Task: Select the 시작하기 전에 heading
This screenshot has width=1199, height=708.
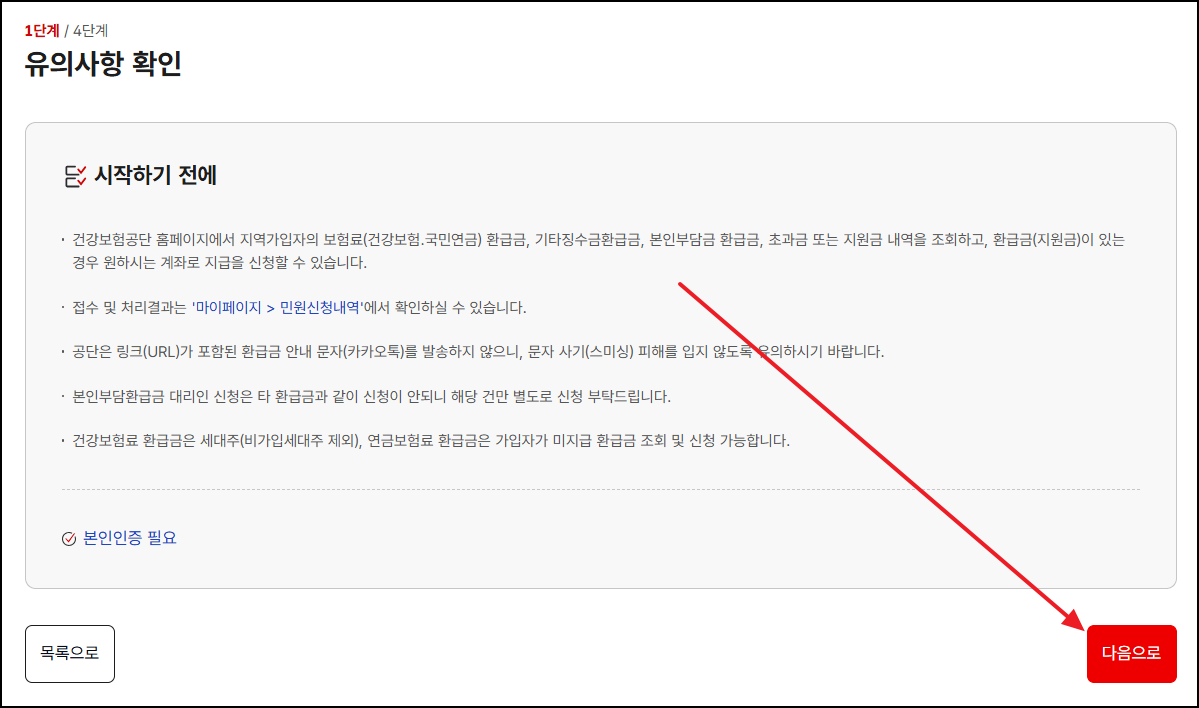Action: tap(155, 175)
